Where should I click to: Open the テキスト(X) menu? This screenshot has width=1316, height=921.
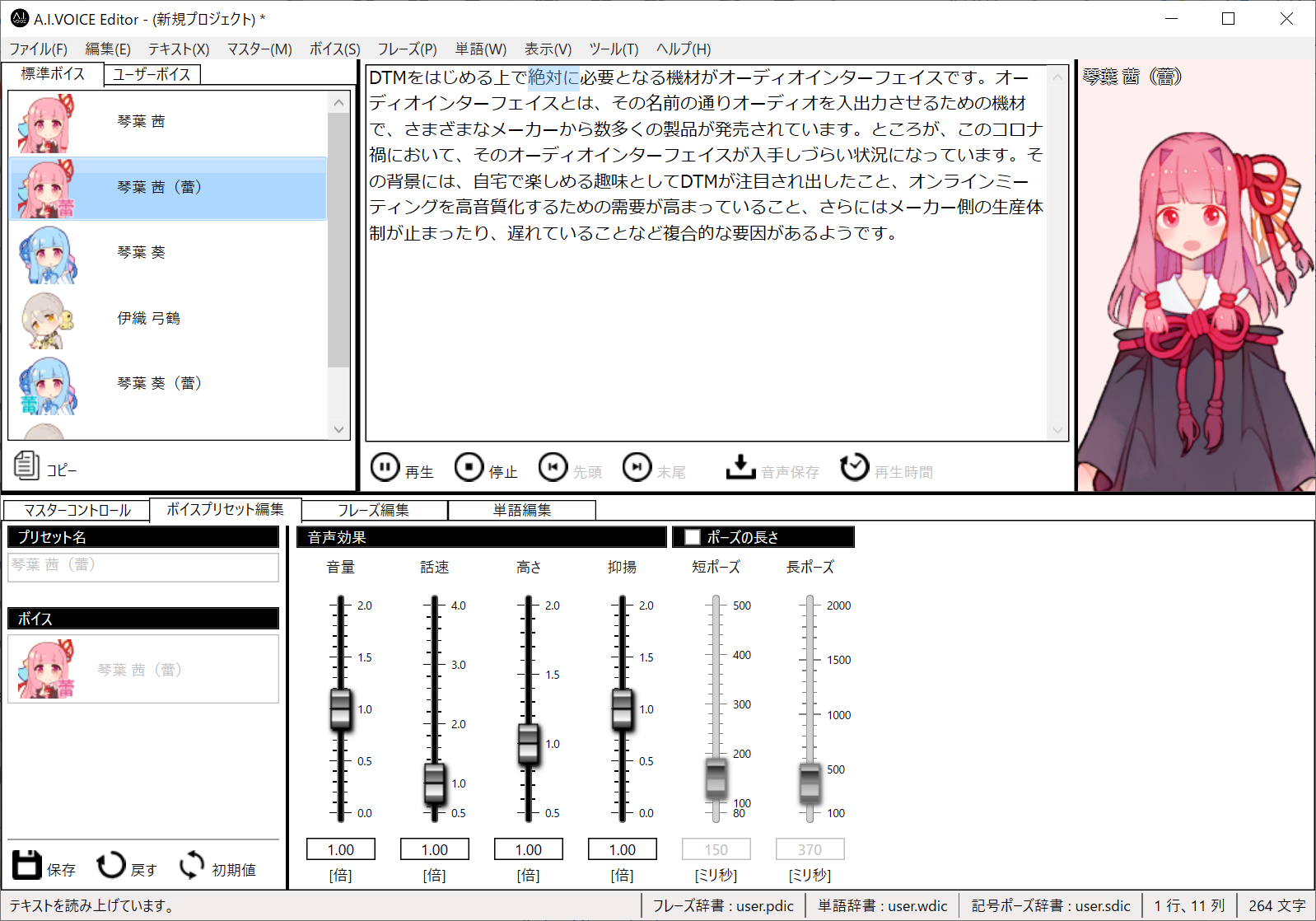point(179,49)
